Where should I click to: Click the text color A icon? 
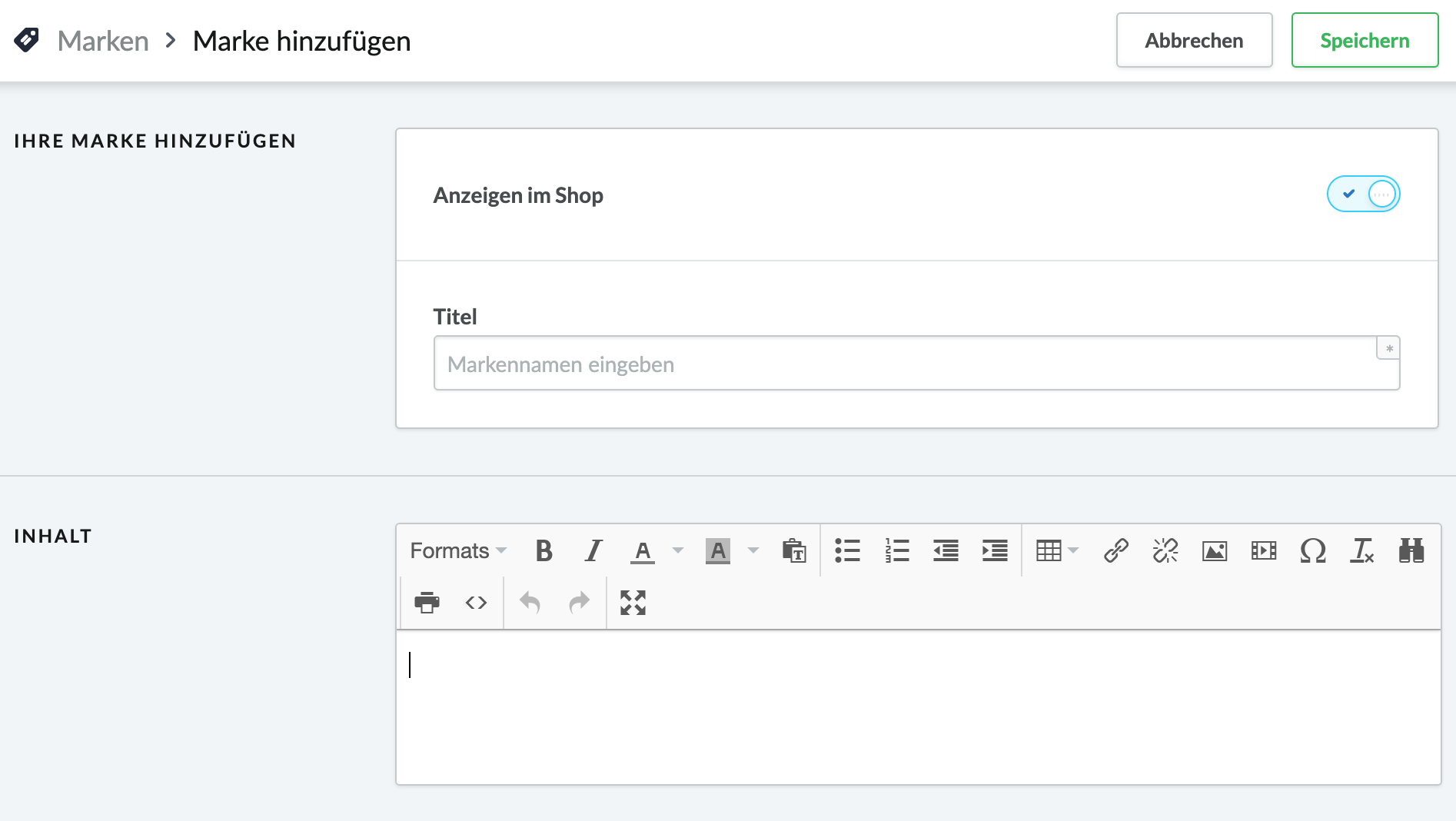643,550
